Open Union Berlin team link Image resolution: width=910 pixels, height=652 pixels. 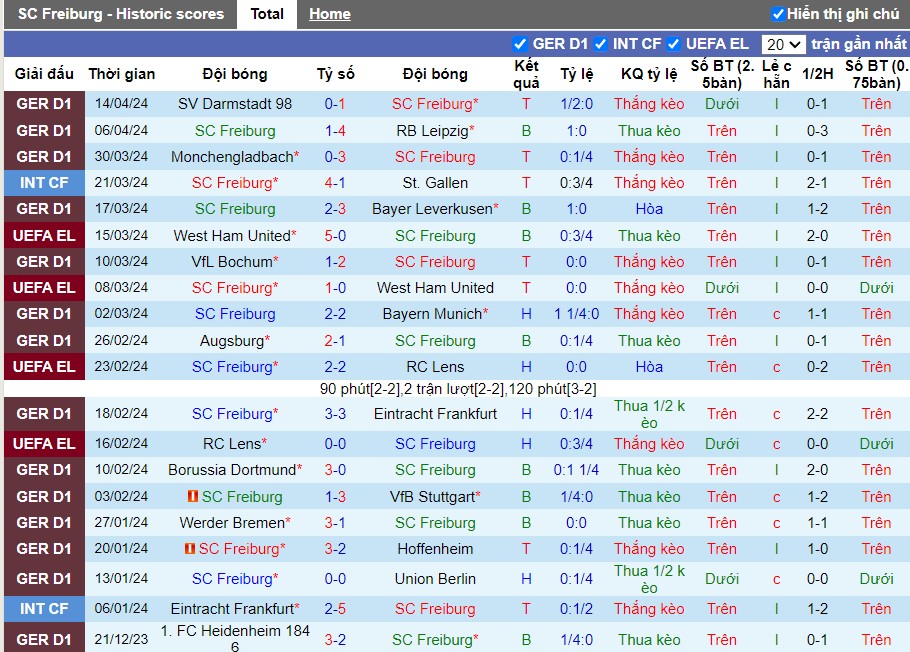[x=435, y=579]
